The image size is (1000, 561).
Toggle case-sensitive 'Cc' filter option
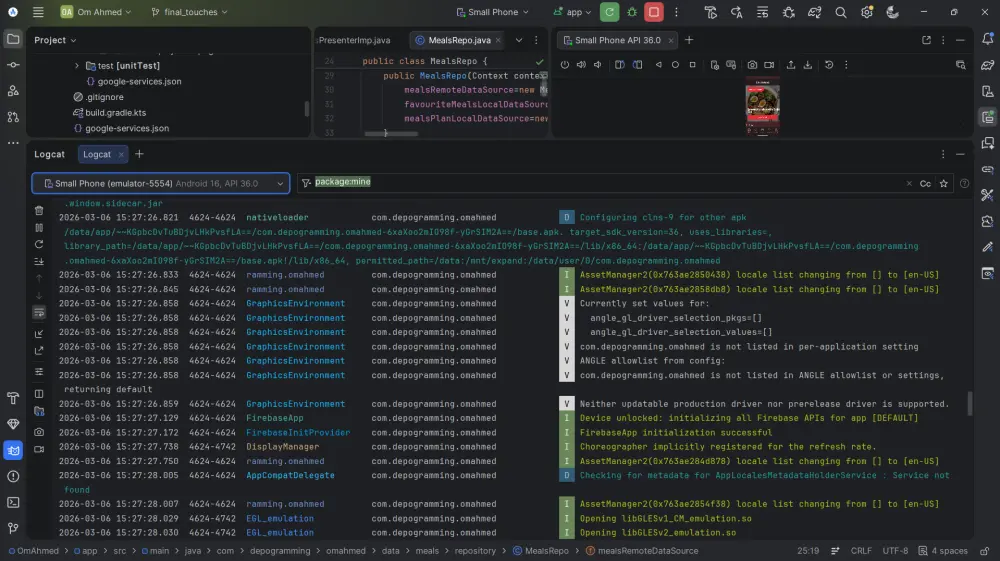(x=925, y=184)
